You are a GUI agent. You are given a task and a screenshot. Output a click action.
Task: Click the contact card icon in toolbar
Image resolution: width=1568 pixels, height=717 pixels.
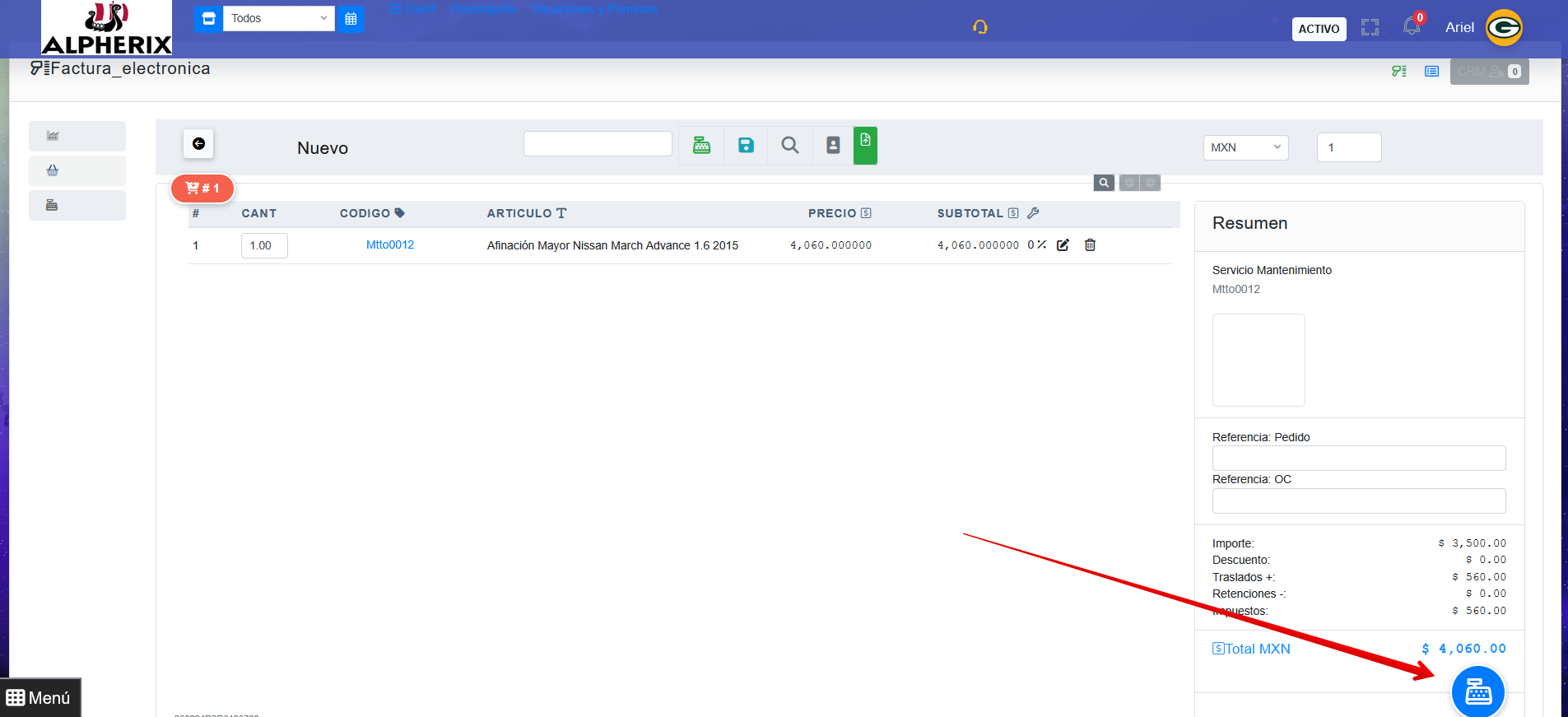tap(833, 146)
